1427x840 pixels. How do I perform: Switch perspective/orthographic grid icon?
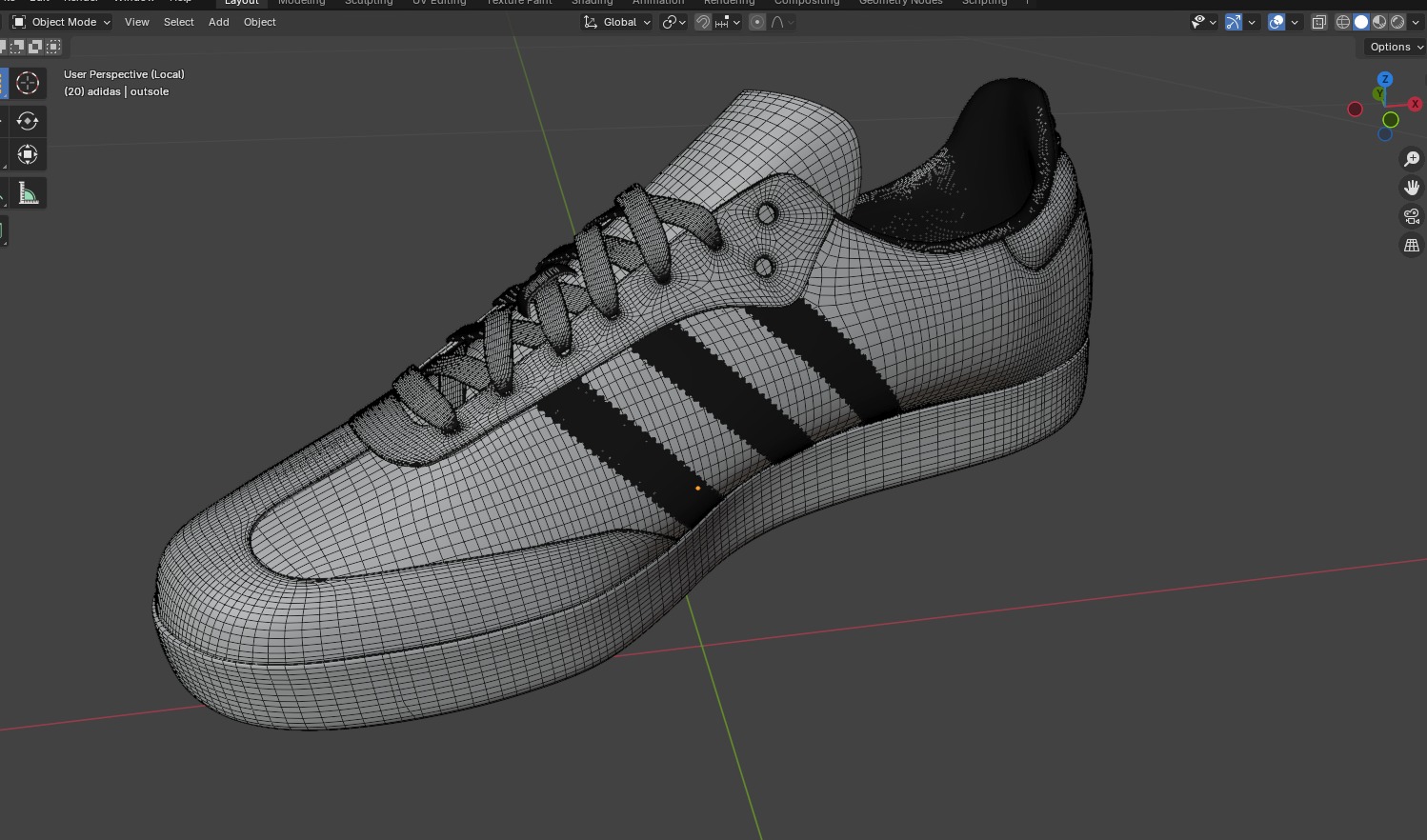[1412, 245]
